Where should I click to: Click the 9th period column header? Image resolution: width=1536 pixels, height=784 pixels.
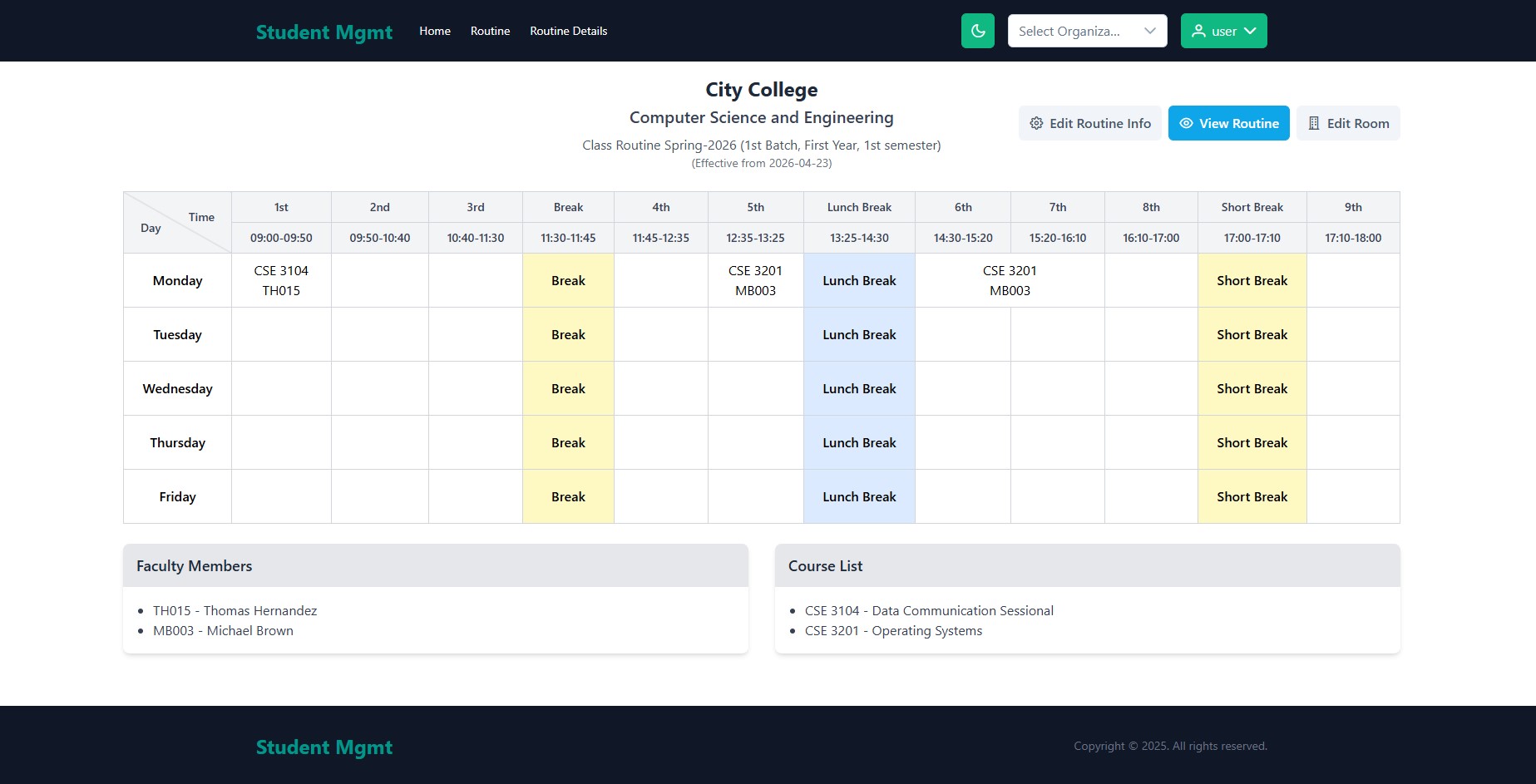point(1353,207)
